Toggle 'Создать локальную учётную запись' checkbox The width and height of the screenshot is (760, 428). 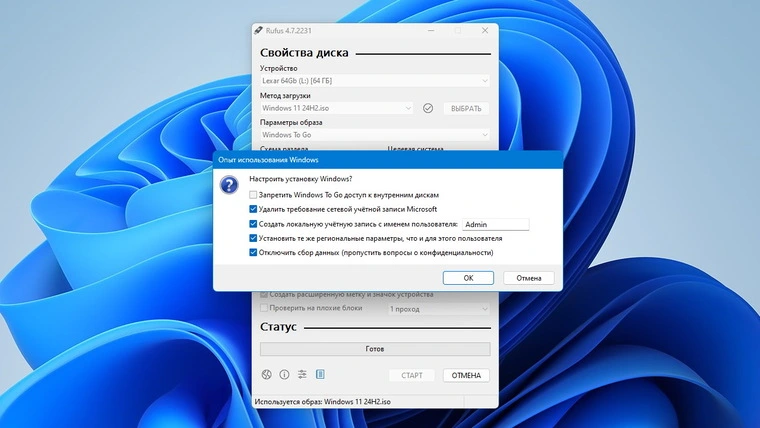pyautogui.click(x=253, y=224)
